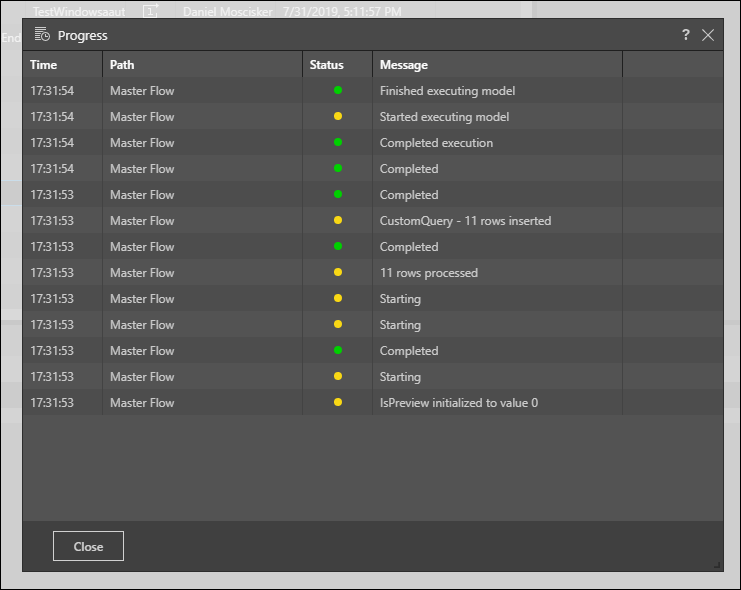Image resolution: width=741 pixels, height=590 pixels.
Task: Close the Progress dialog with X
Action: click(708, 35)
